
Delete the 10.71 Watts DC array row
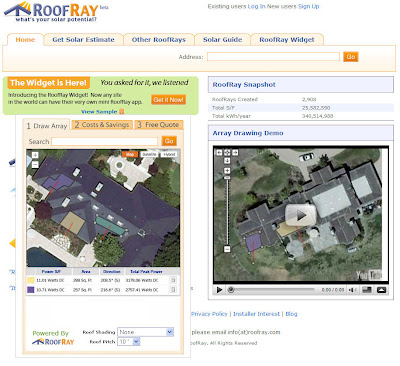(173, 290)
